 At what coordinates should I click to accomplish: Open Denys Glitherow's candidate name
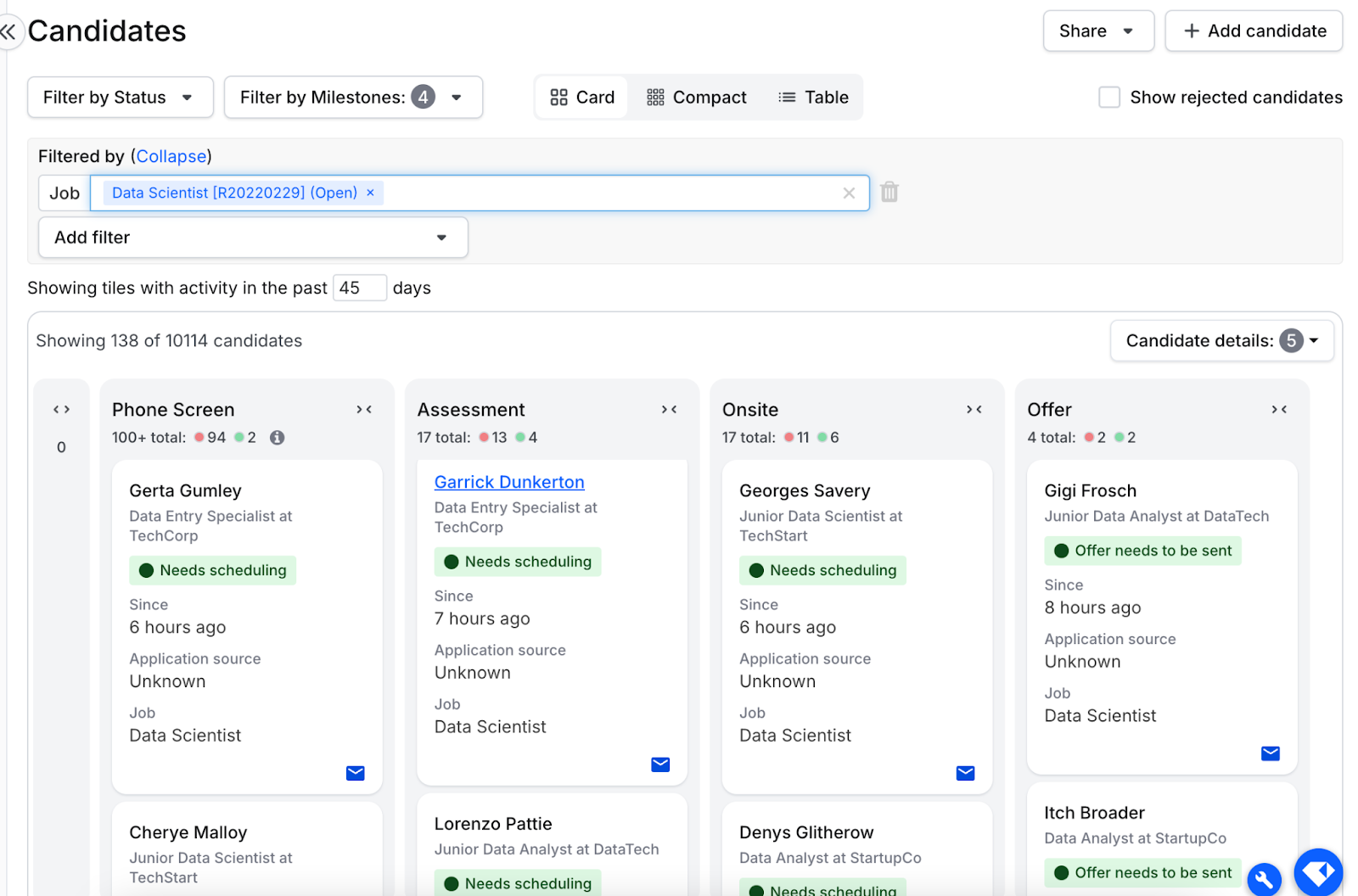[x=806, y=832]
